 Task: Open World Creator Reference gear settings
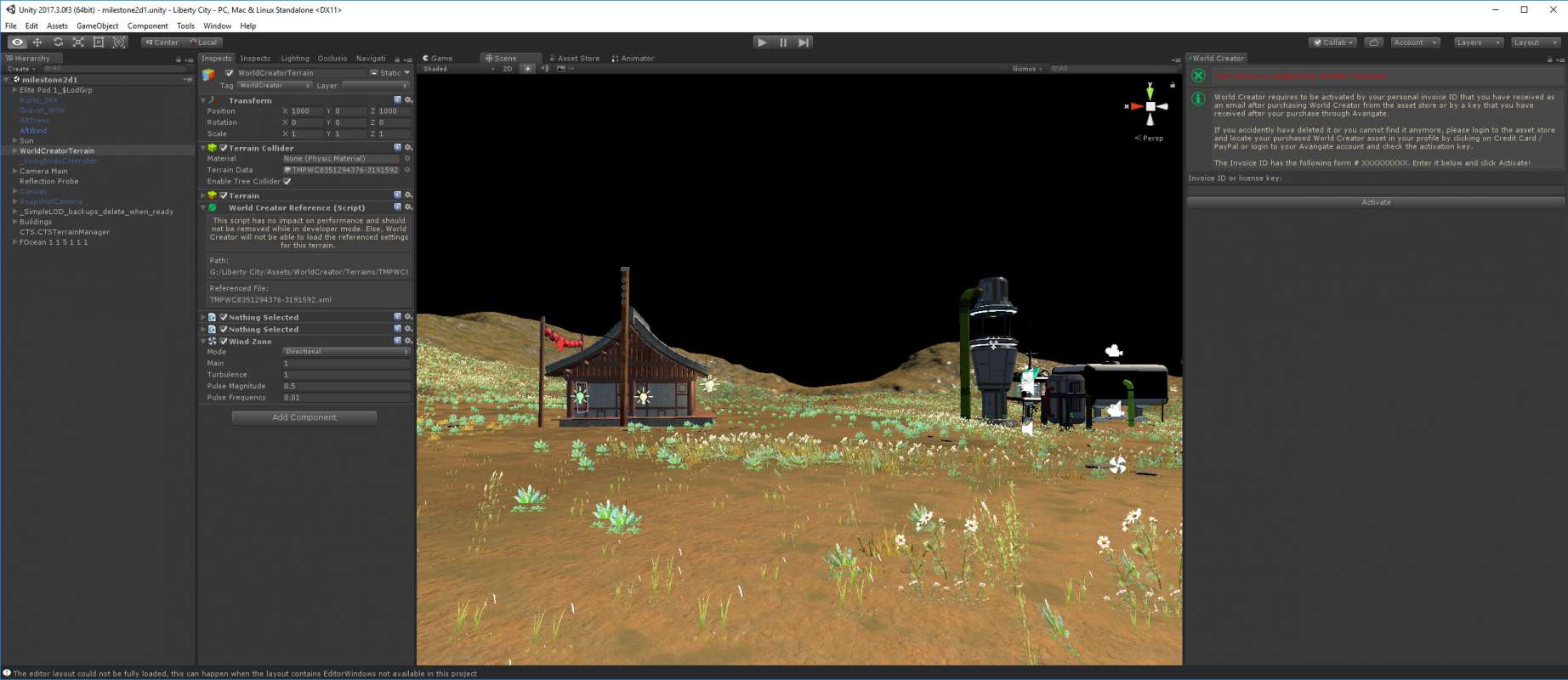(408, 207)
